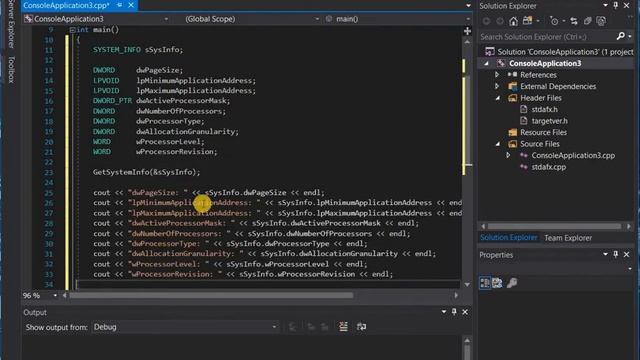Close the Properties panel
The image size is (640, 360).
pyautogui.click(x=627, y=254)
